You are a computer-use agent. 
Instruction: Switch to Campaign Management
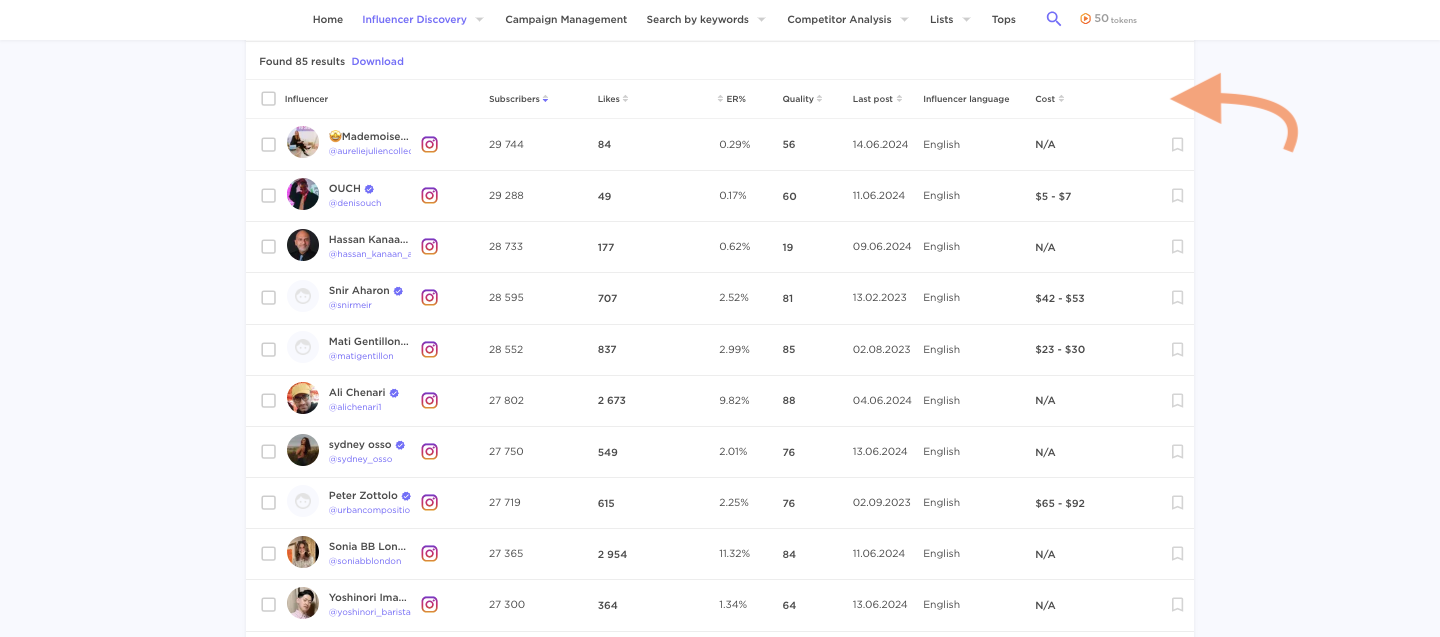(566, 19)
